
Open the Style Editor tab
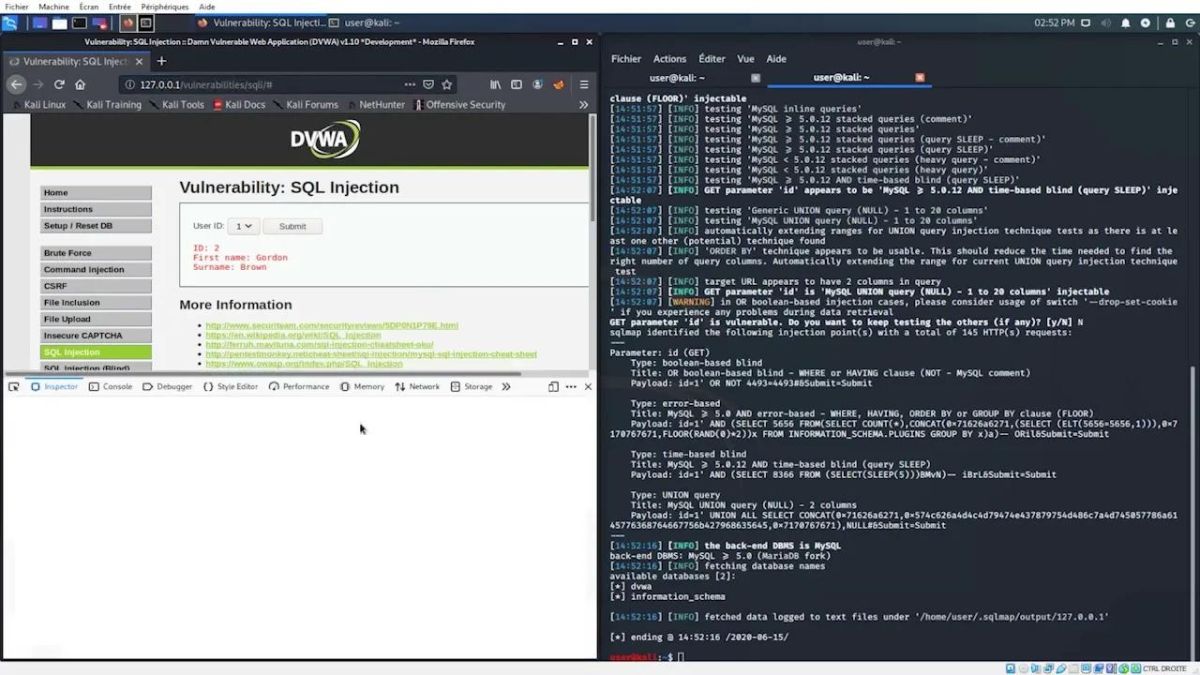(x=230, y=386)
